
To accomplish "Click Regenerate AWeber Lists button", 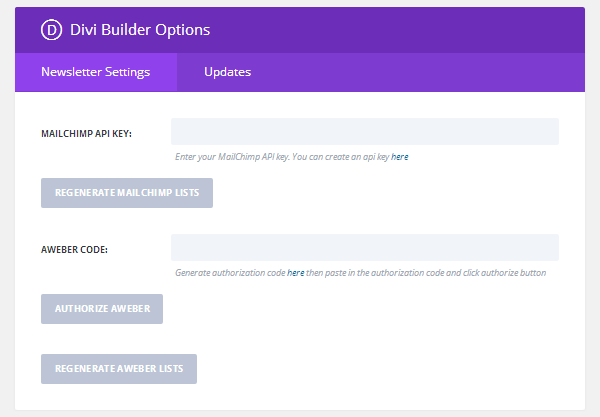I will 119,369.
